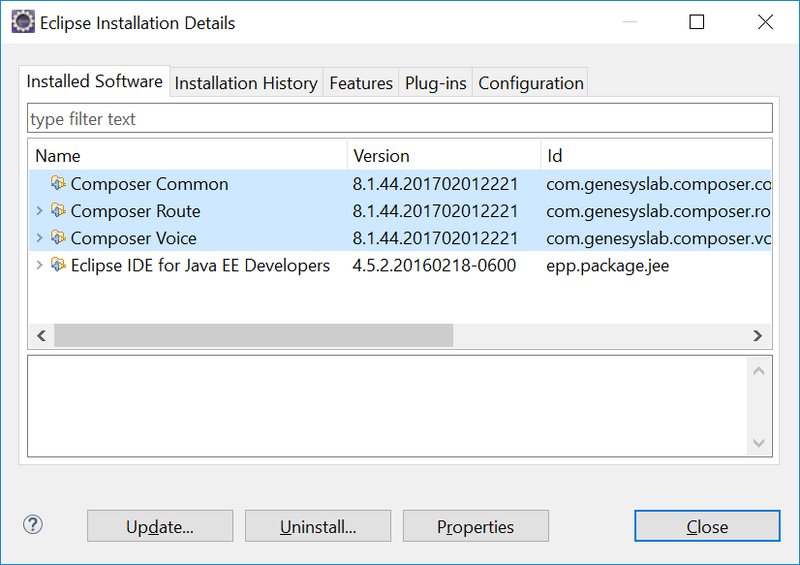This screenshot has width=800, height=565.
Task: Select Eclipse IDE for Java EE Developers row
Action: coord(400,265)
